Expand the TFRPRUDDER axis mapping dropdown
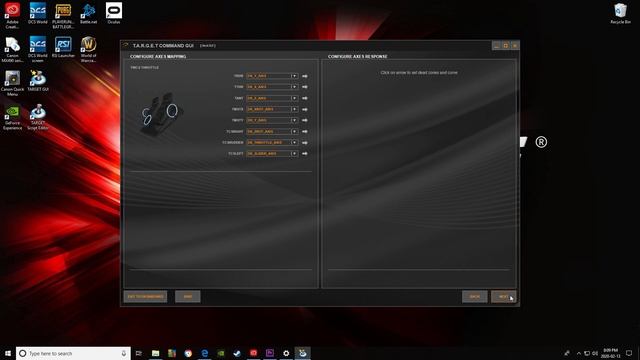This screenshot has width=640, height=360. tap(294, 142)
